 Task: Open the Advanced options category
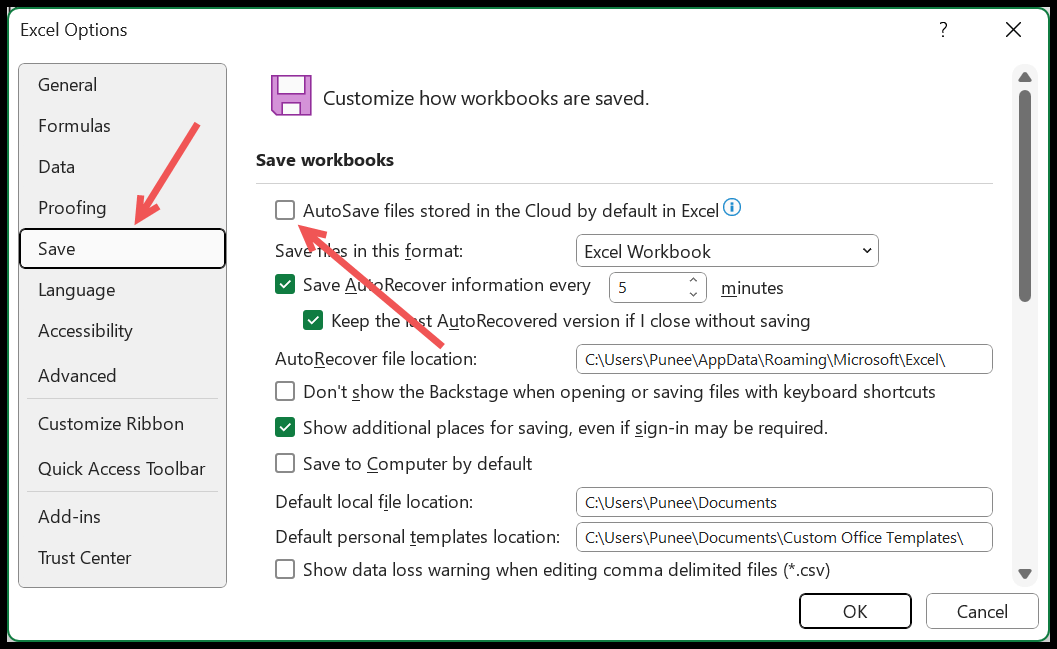[x=77, y=375]
